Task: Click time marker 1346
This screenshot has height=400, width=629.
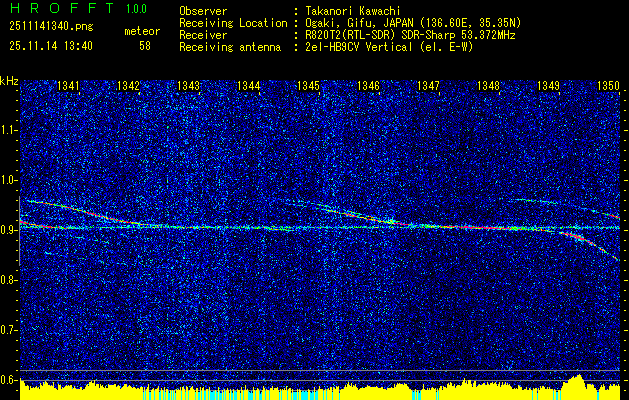Action: coord(368,85)
